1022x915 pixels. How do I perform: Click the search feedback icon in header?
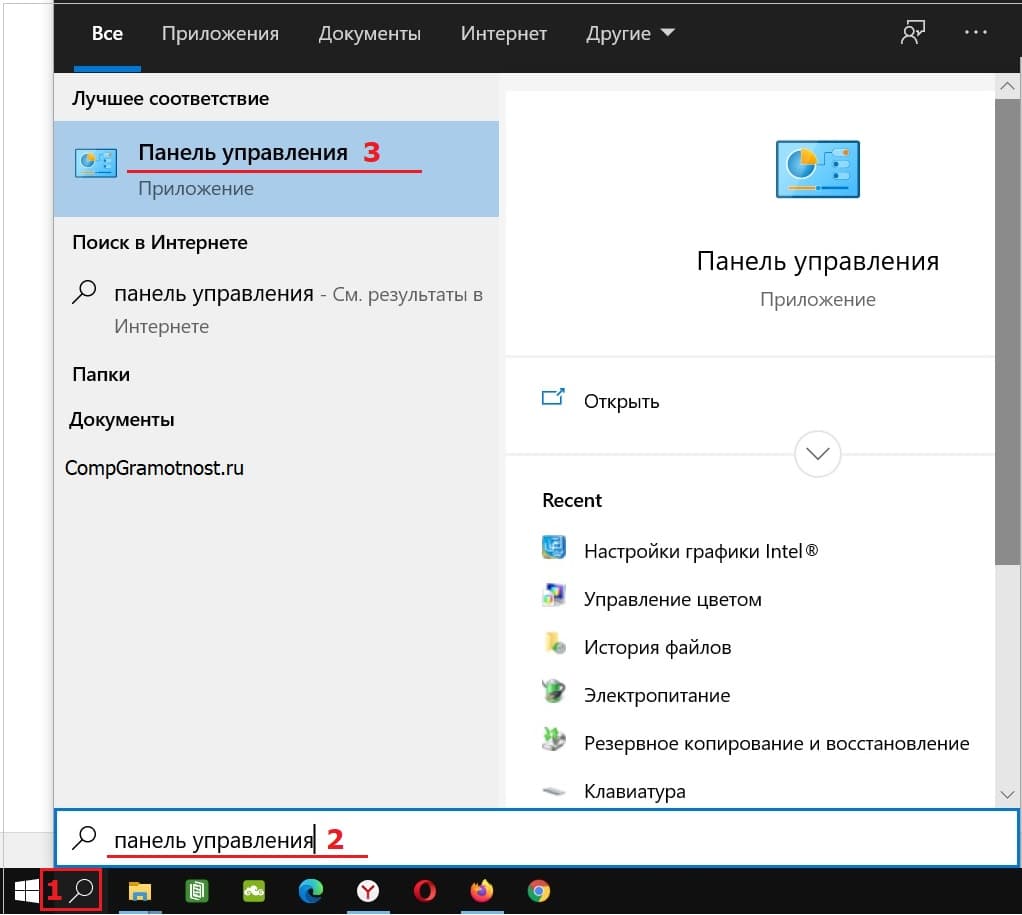(912, 33)
